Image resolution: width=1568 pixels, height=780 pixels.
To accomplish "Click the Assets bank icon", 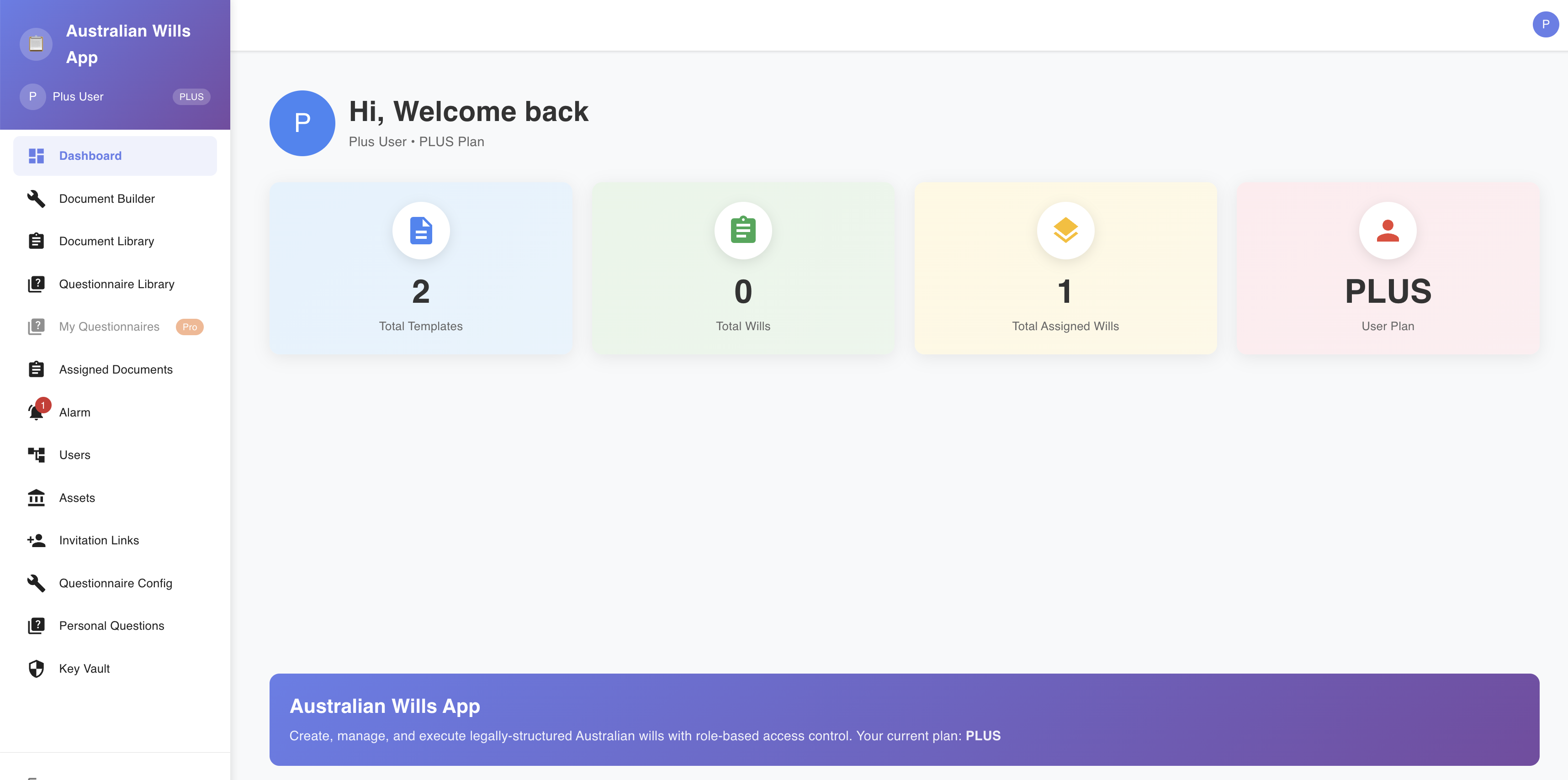I will pos(36,498).
